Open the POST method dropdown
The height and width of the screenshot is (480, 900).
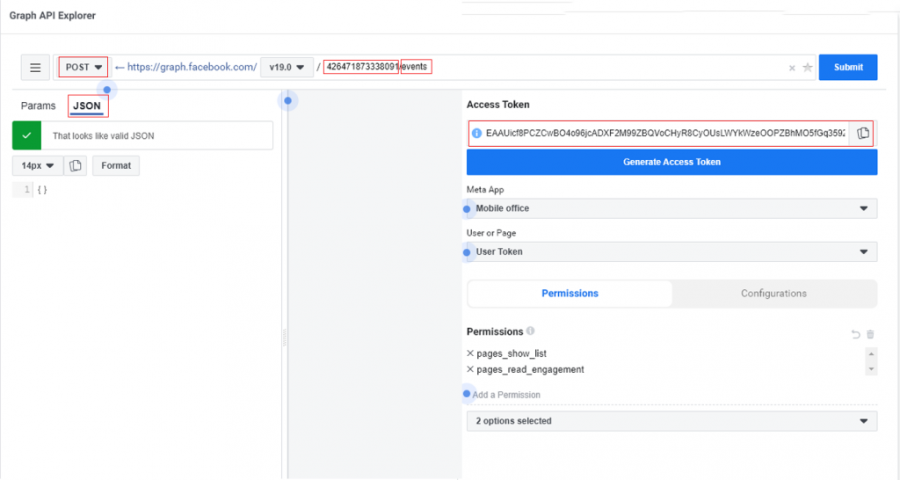pos(83,67)
